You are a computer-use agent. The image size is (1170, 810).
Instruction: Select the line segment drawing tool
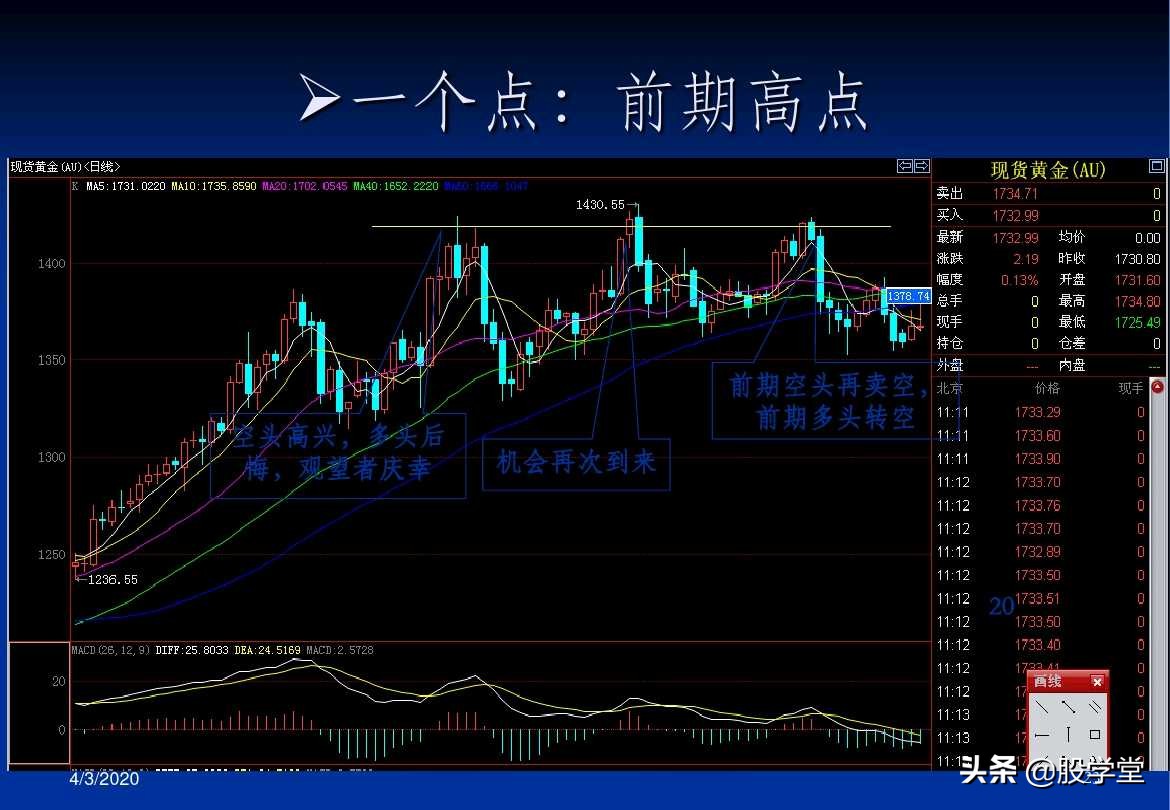point(1070,707)
